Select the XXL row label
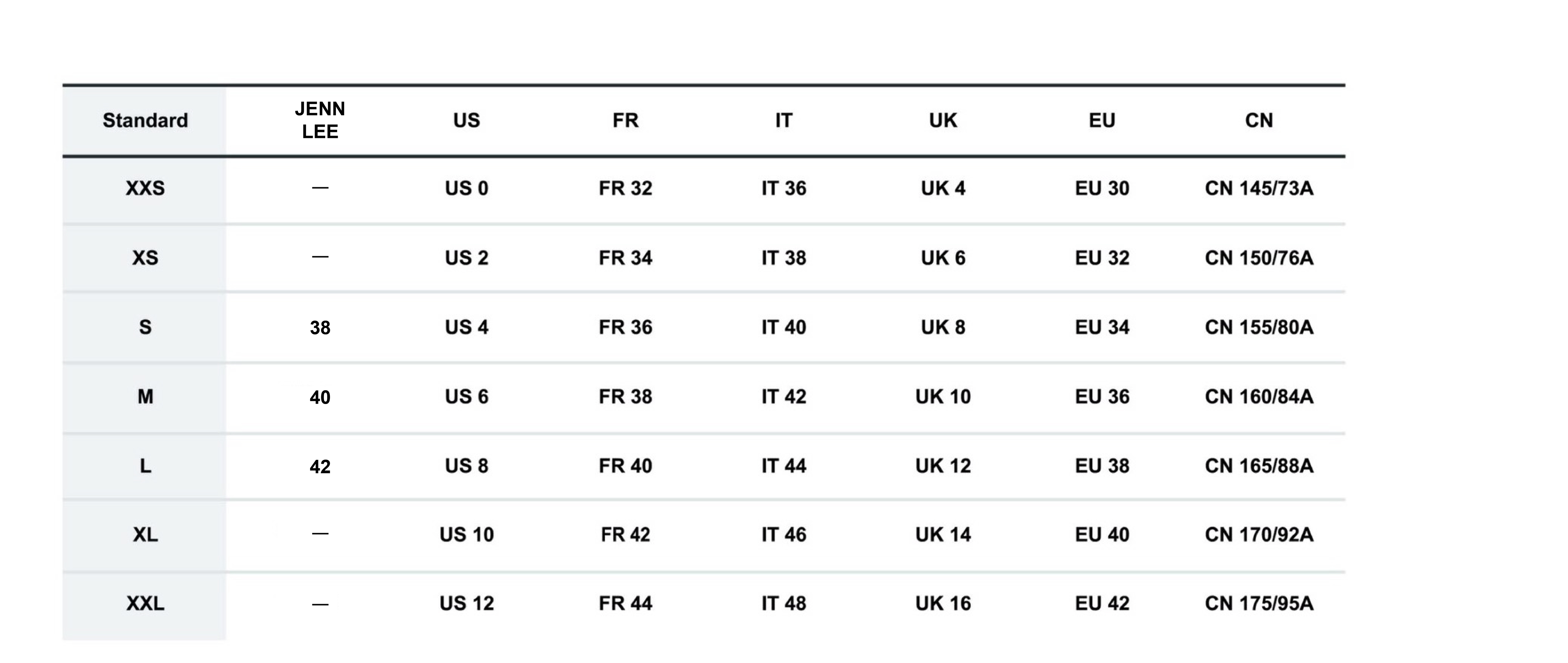Viewport: 1568px width, 663px height. [x=145, y=604]
